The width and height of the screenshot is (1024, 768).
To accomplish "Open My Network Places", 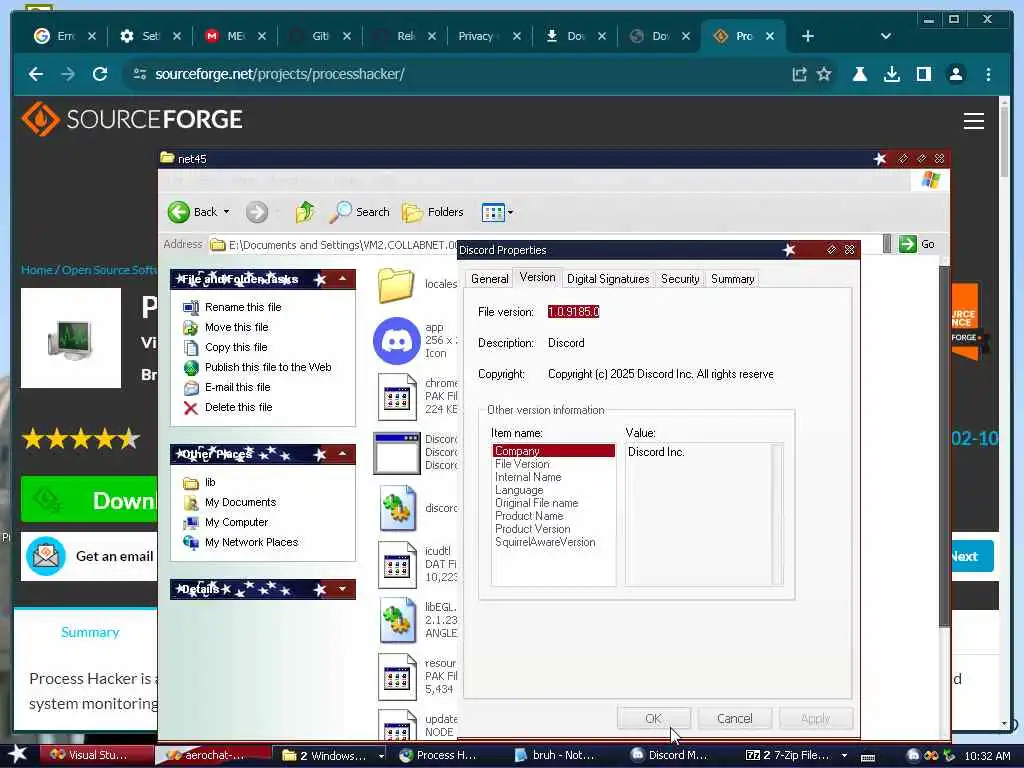I will point(251,543).
